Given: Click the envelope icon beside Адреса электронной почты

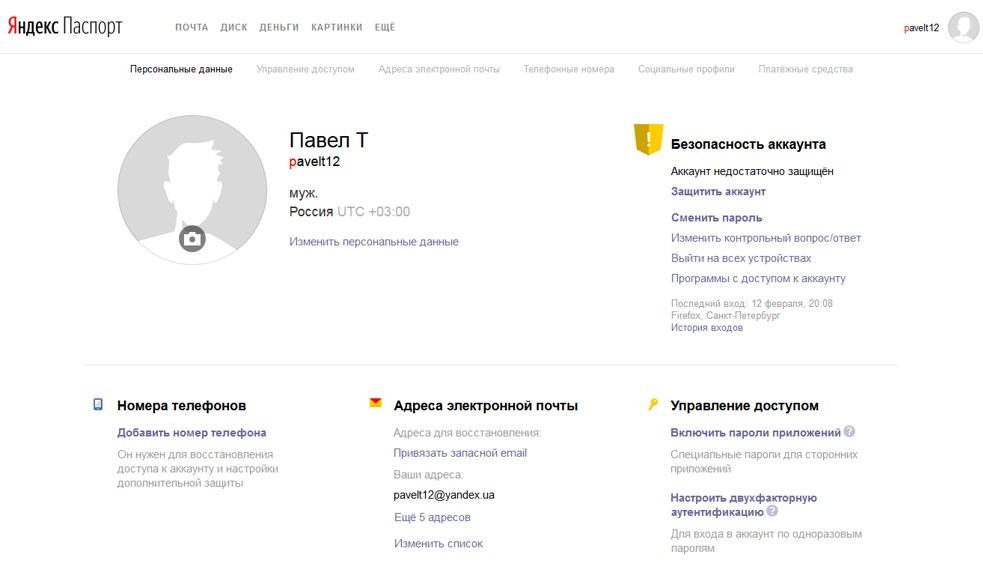Looking at the screenshot, I should click(375, 403).
